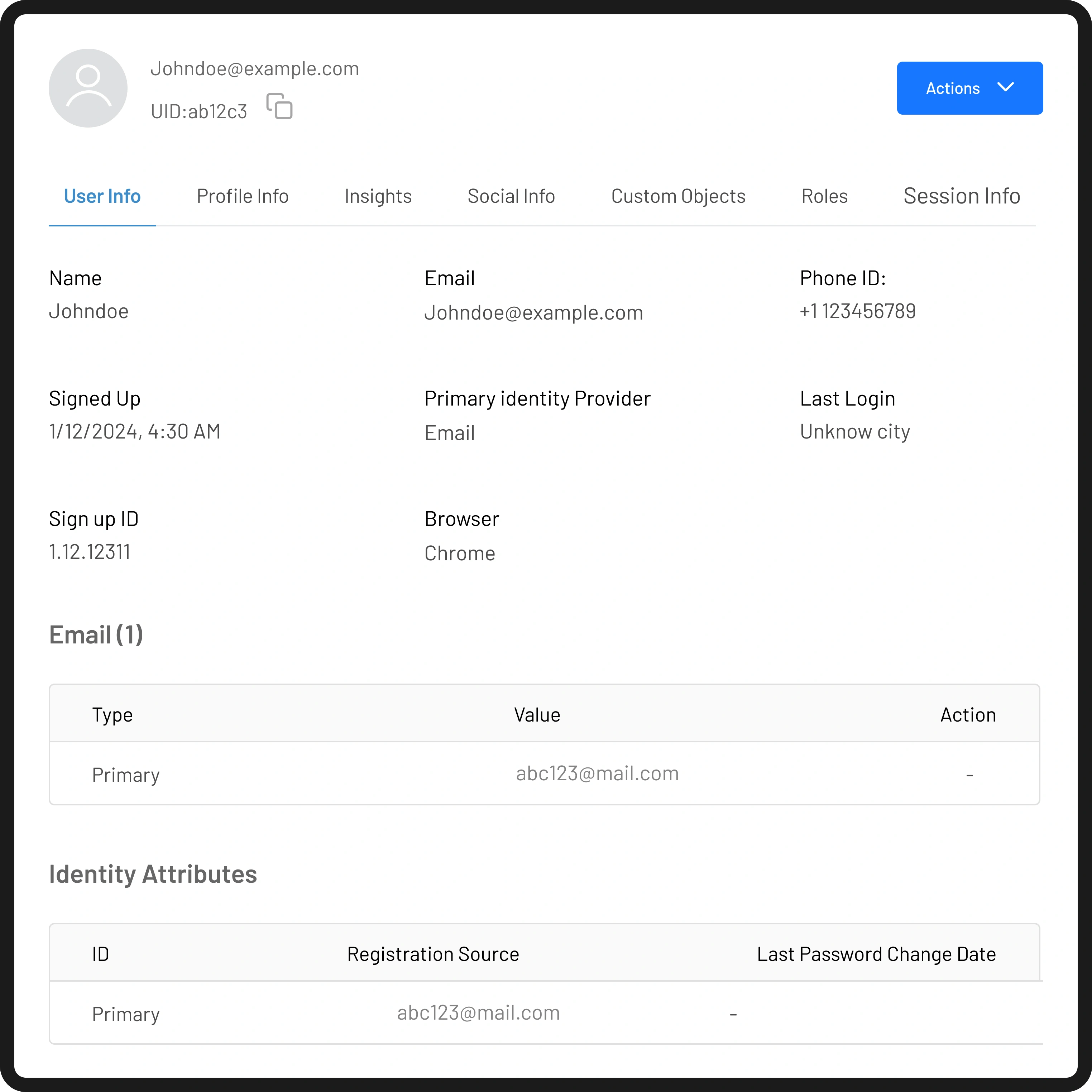Select the Primary row in Identity Attributes
The height and width of the screenshot is (1092, 1092).
click(x=126, y=1014)
